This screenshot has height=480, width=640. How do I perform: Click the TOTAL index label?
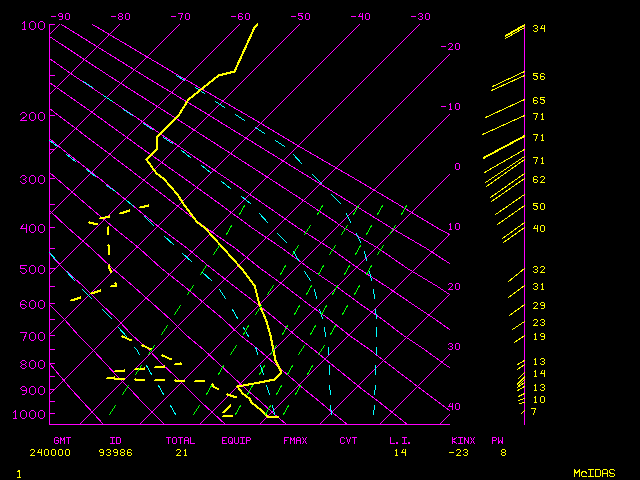click(181, 440)
